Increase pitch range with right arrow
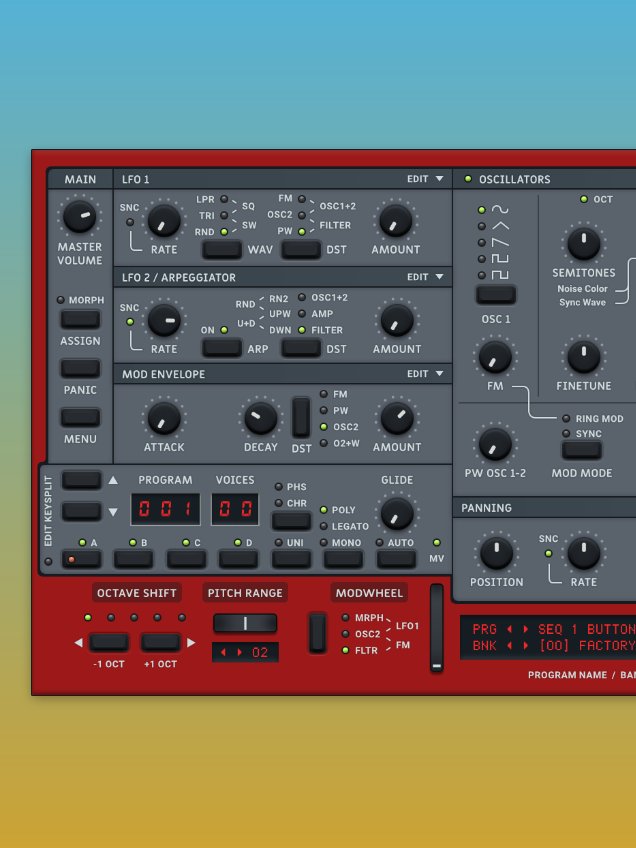 point(240,652)
